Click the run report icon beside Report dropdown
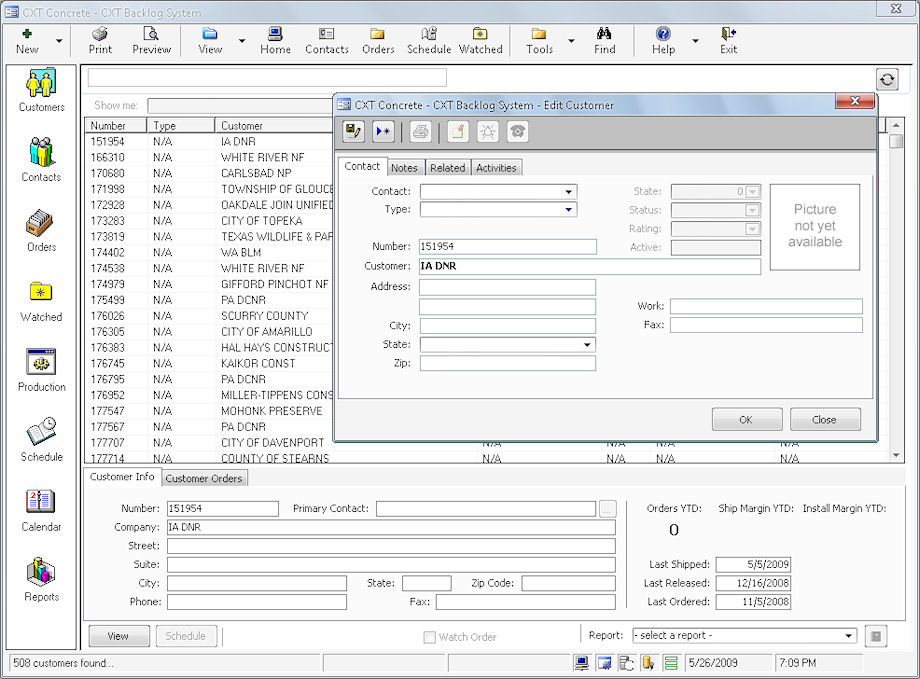The image size is (920, 679). tap(876, 636)
